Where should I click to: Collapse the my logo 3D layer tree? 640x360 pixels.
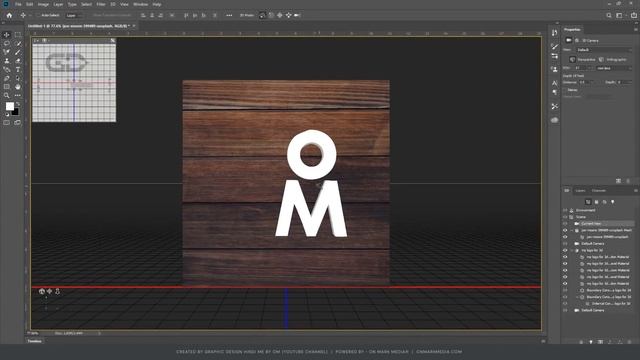tap(572, 250)
